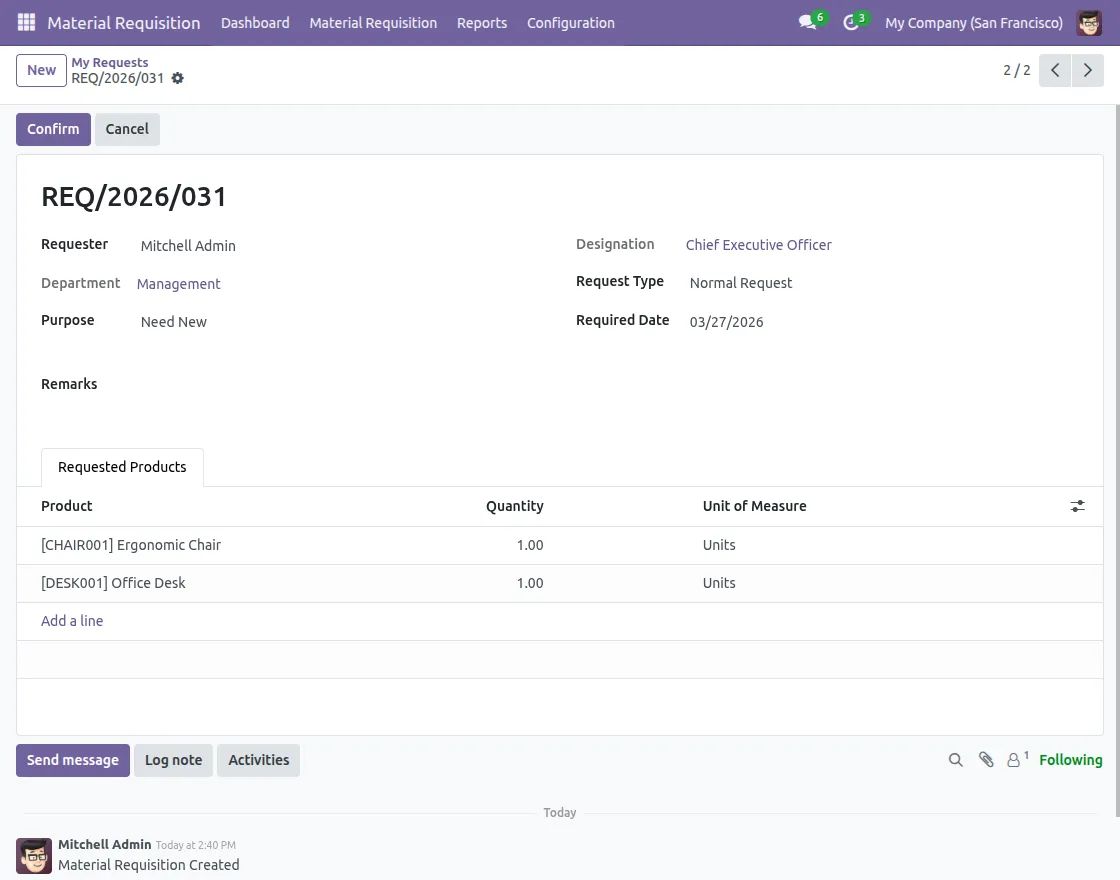View followers via the person icon

tap(1014, 760)
